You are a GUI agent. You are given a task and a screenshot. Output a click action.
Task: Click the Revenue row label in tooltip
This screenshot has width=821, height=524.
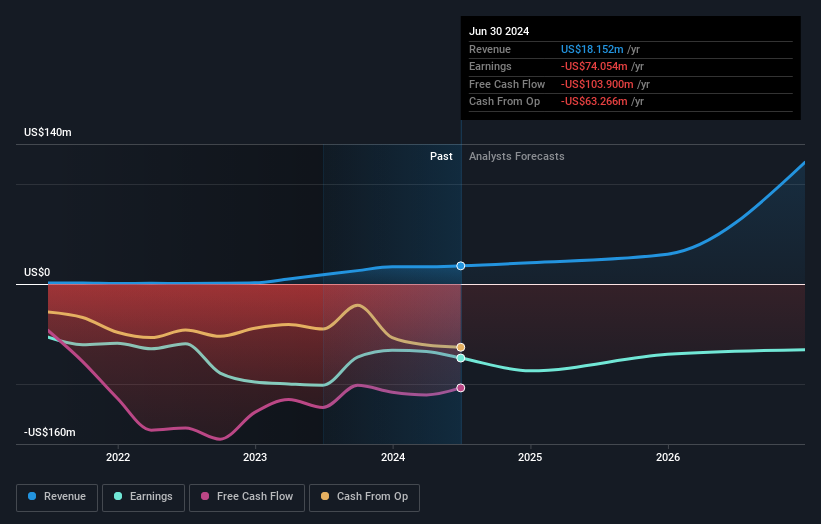[x=490, y=49]
